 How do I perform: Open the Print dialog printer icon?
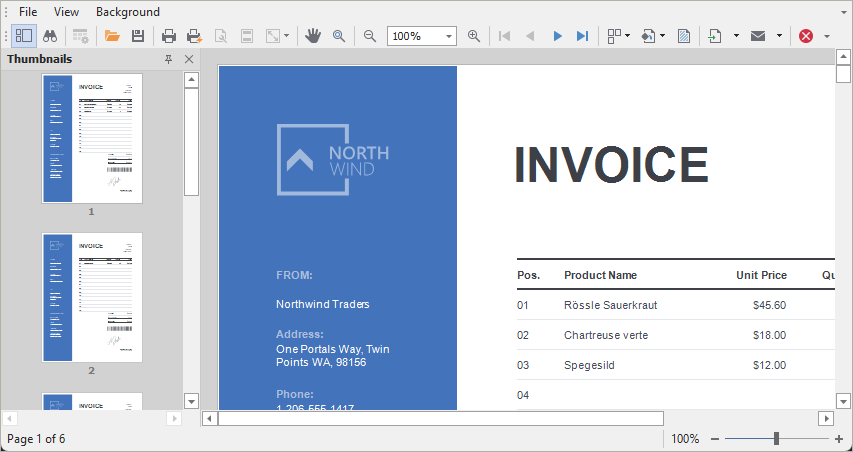[169, 36]
